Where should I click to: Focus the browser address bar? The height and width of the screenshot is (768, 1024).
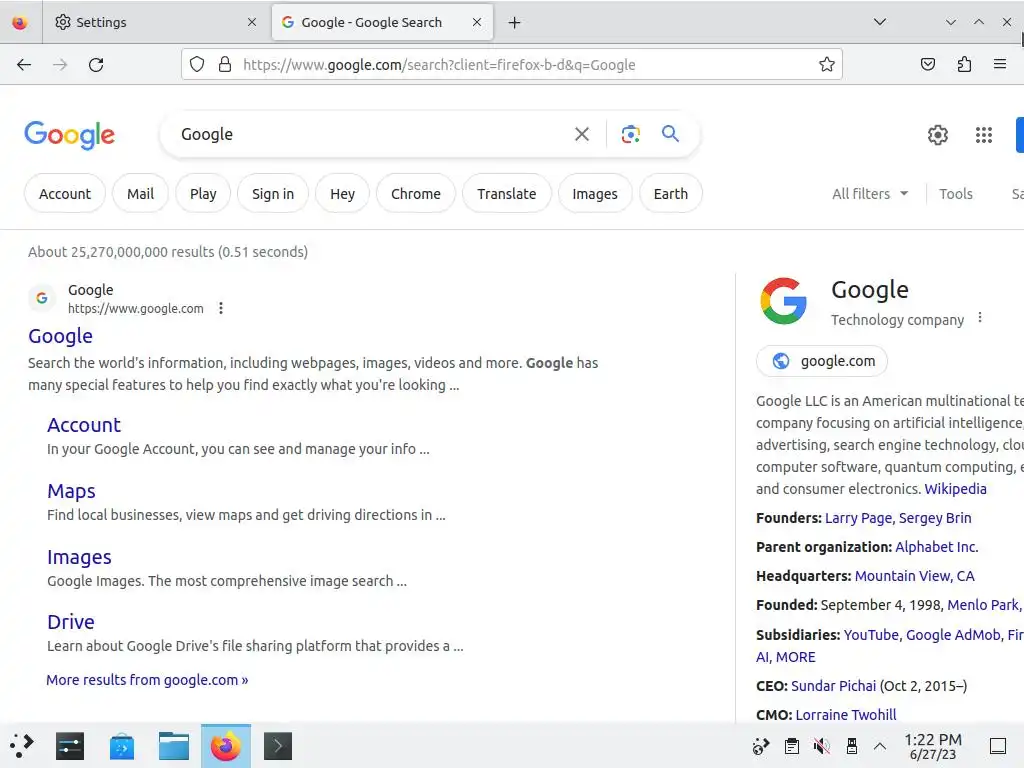(511, 64)
